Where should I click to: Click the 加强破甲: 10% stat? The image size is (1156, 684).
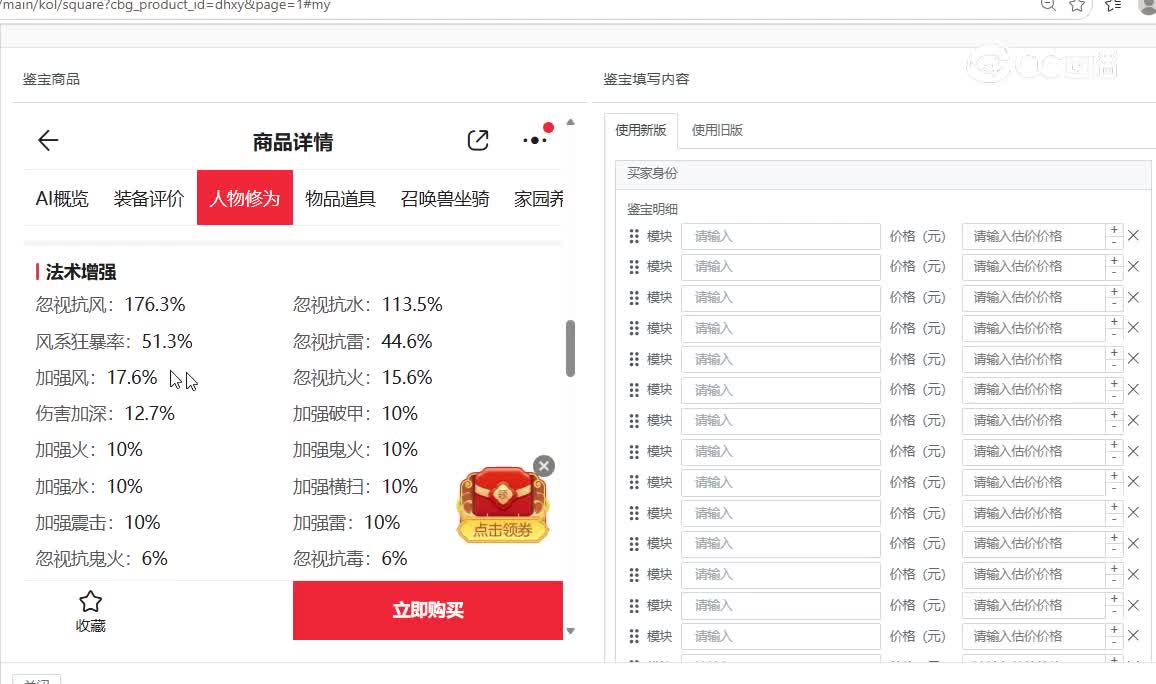point(355,413)
